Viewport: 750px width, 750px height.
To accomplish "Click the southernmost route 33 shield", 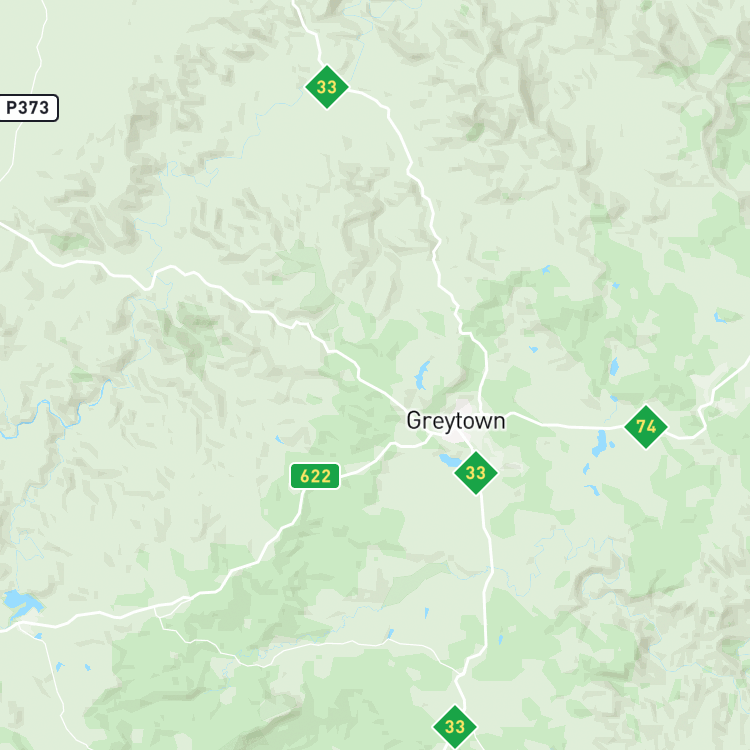I will (455, 727).
